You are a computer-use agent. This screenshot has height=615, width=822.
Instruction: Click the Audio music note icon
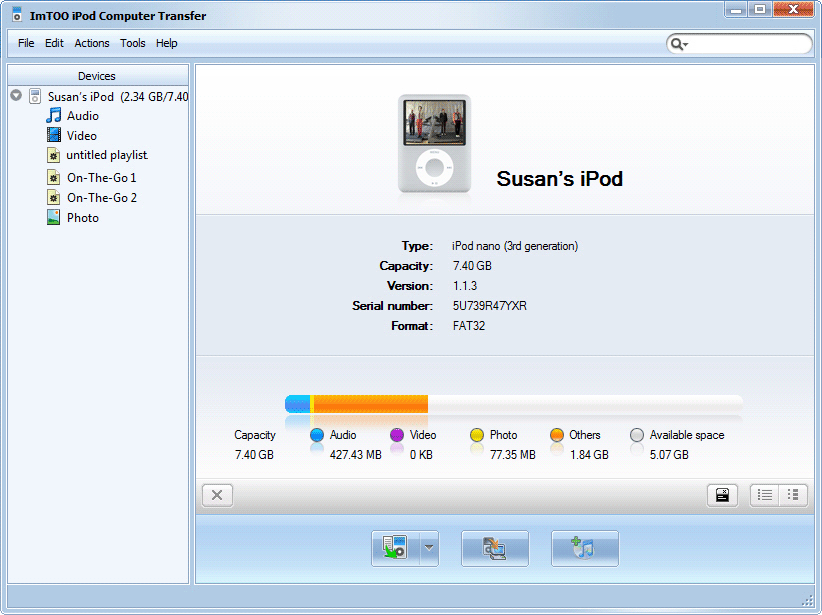pos(53,115)
